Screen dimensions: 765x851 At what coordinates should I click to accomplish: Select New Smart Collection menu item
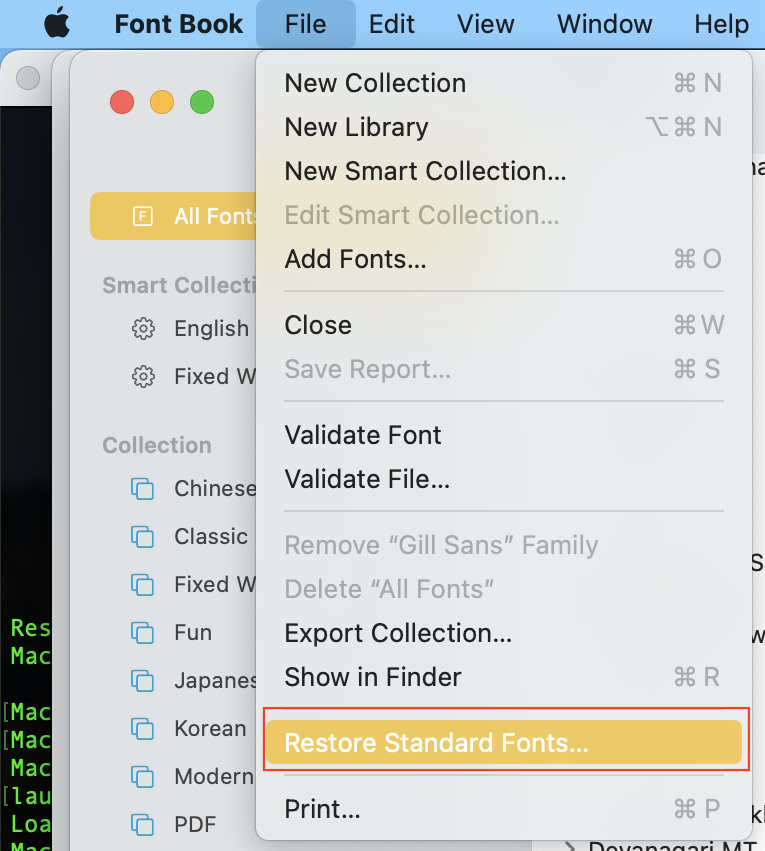[425, 171]
